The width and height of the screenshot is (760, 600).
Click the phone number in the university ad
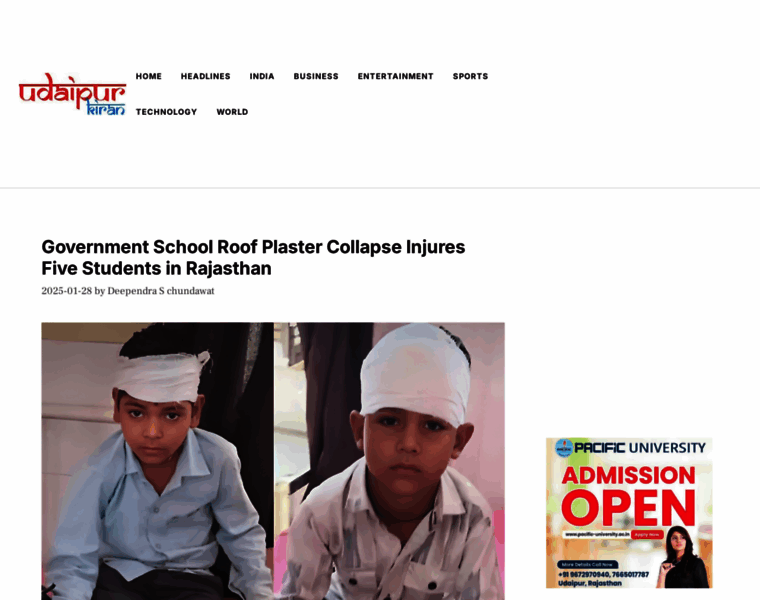click(603, 574)
